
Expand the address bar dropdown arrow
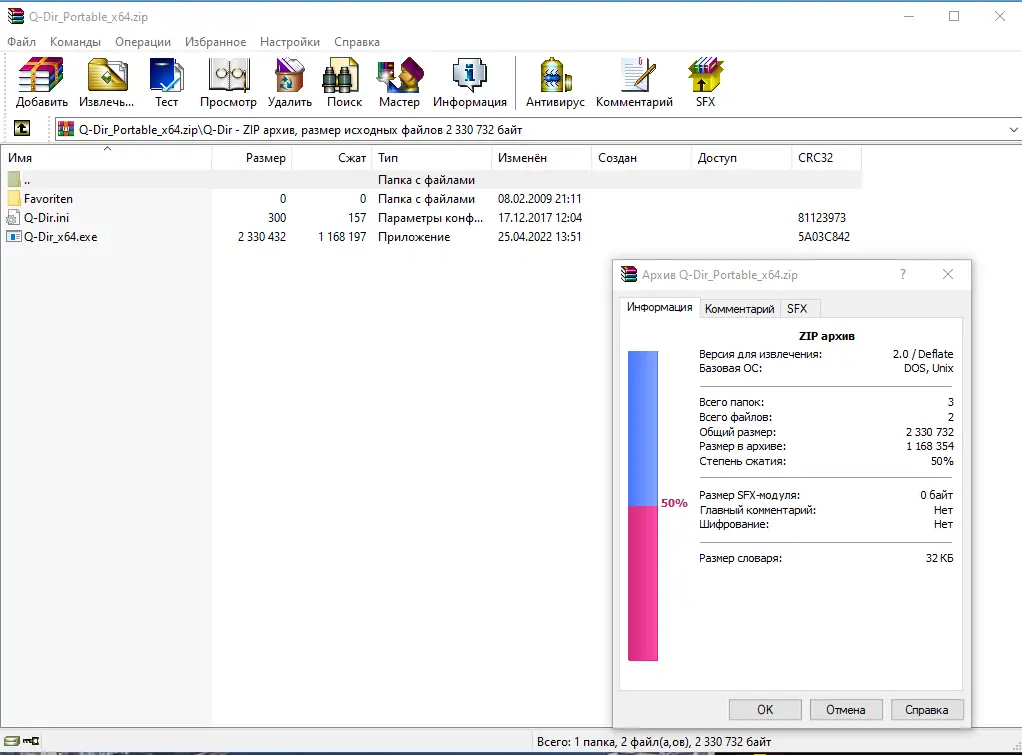(x=1014, y=130)
